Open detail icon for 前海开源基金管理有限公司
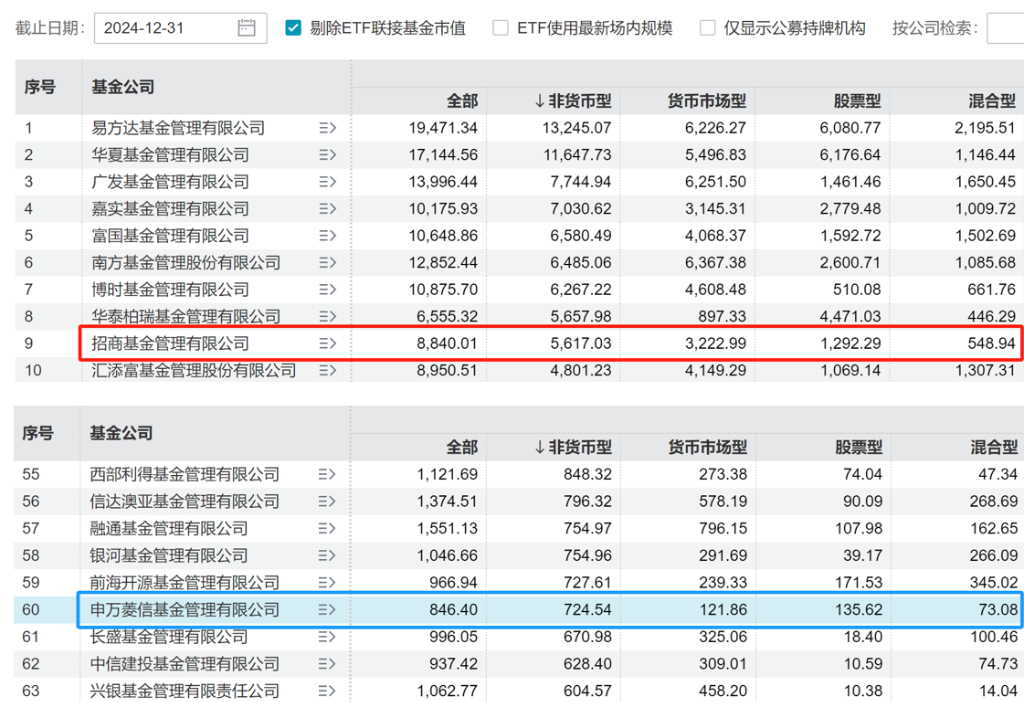Viewport: 1024px width, 702px height. pos(327,582)
